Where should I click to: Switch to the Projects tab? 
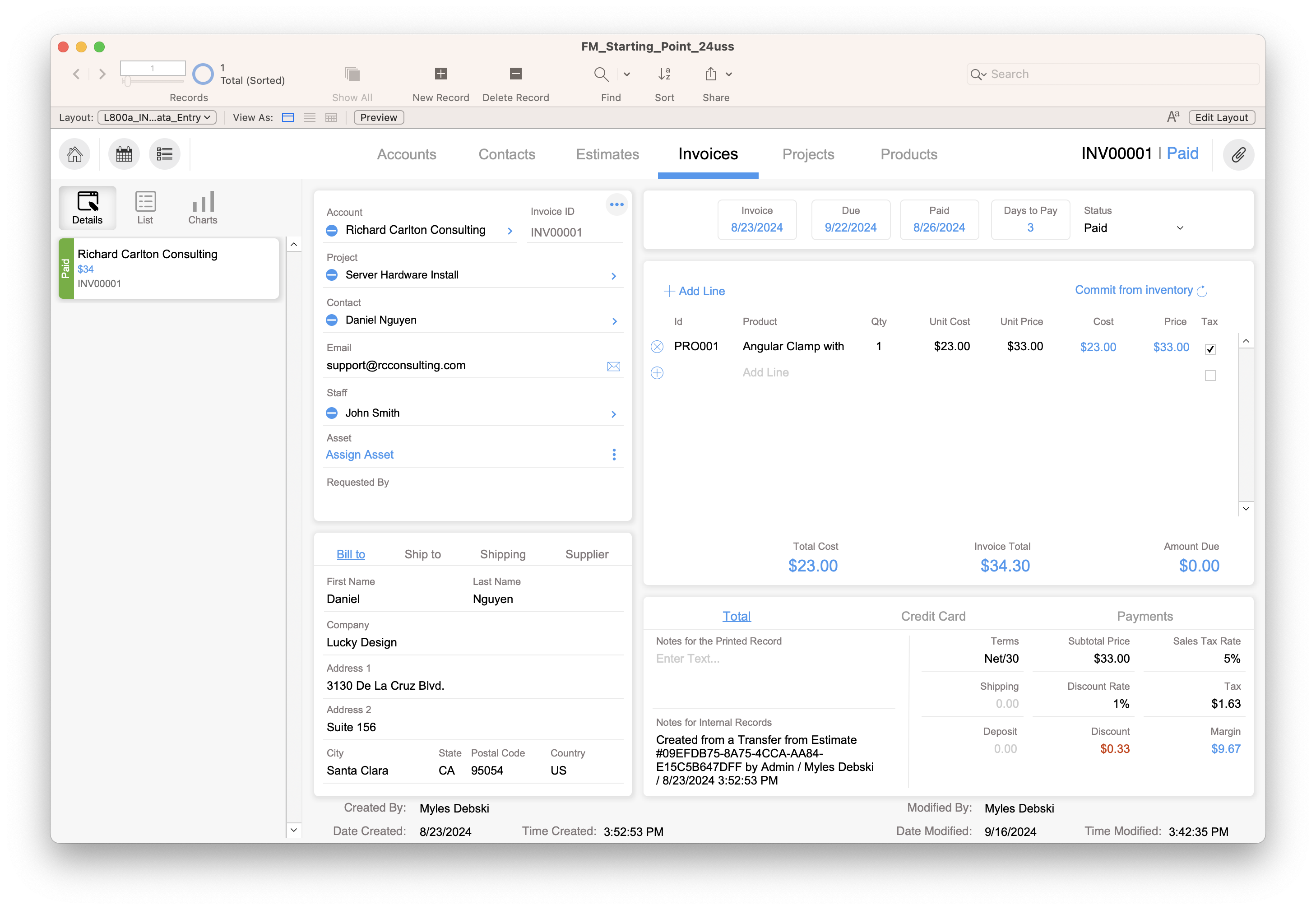point(808,154)
